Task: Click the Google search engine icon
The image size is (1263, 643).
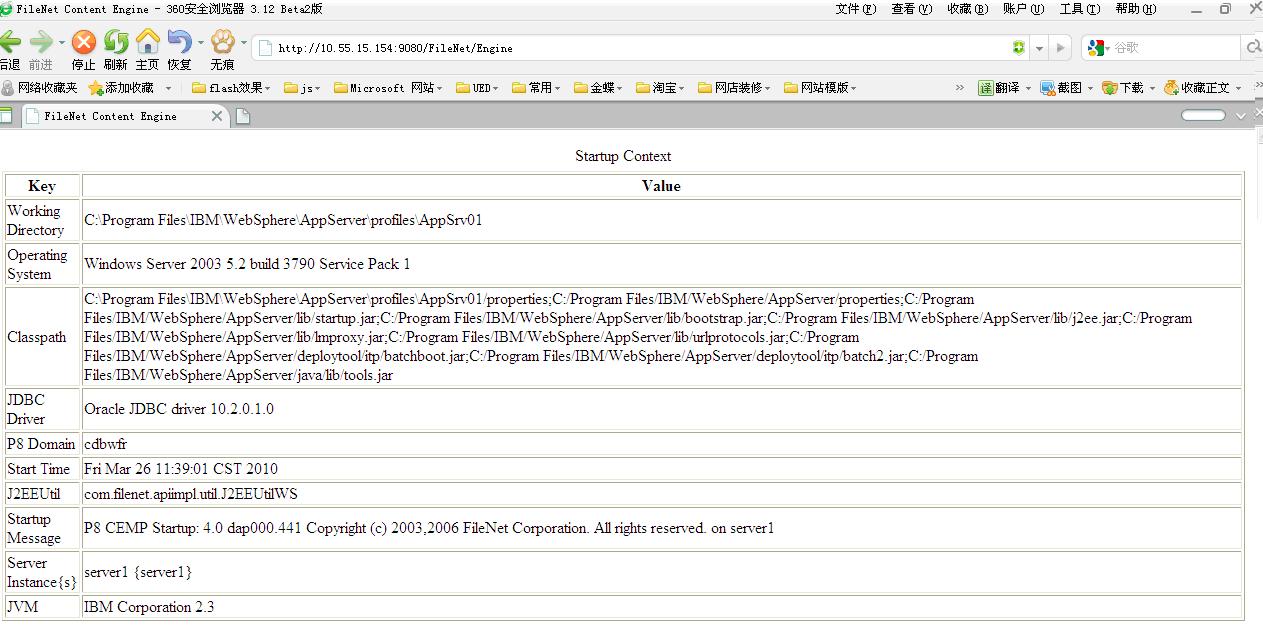Action: pos(1095,48)
